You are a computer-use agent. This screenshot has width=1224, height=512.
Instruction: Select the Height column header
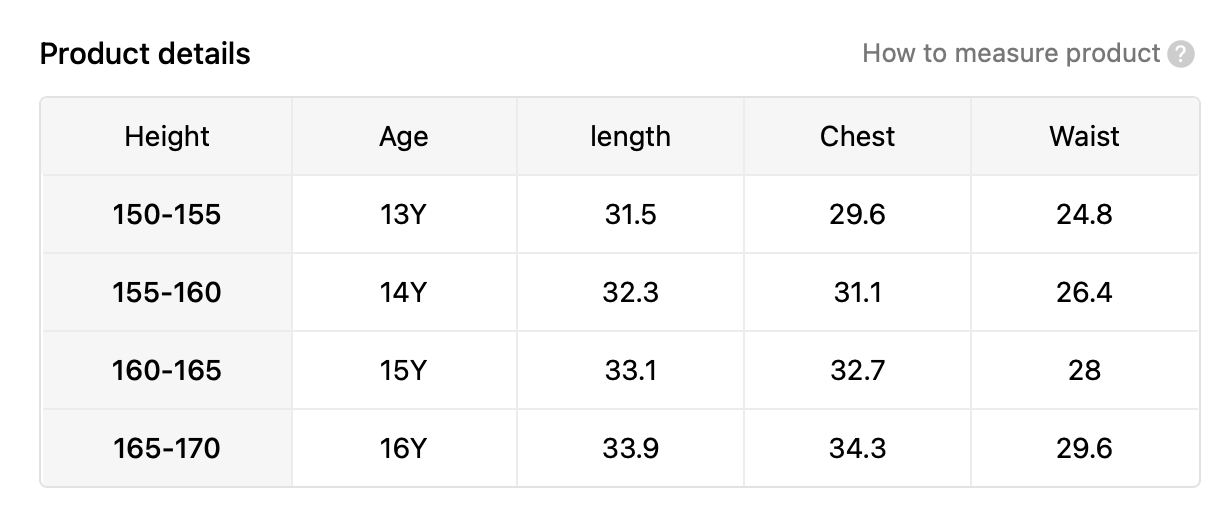167,136
